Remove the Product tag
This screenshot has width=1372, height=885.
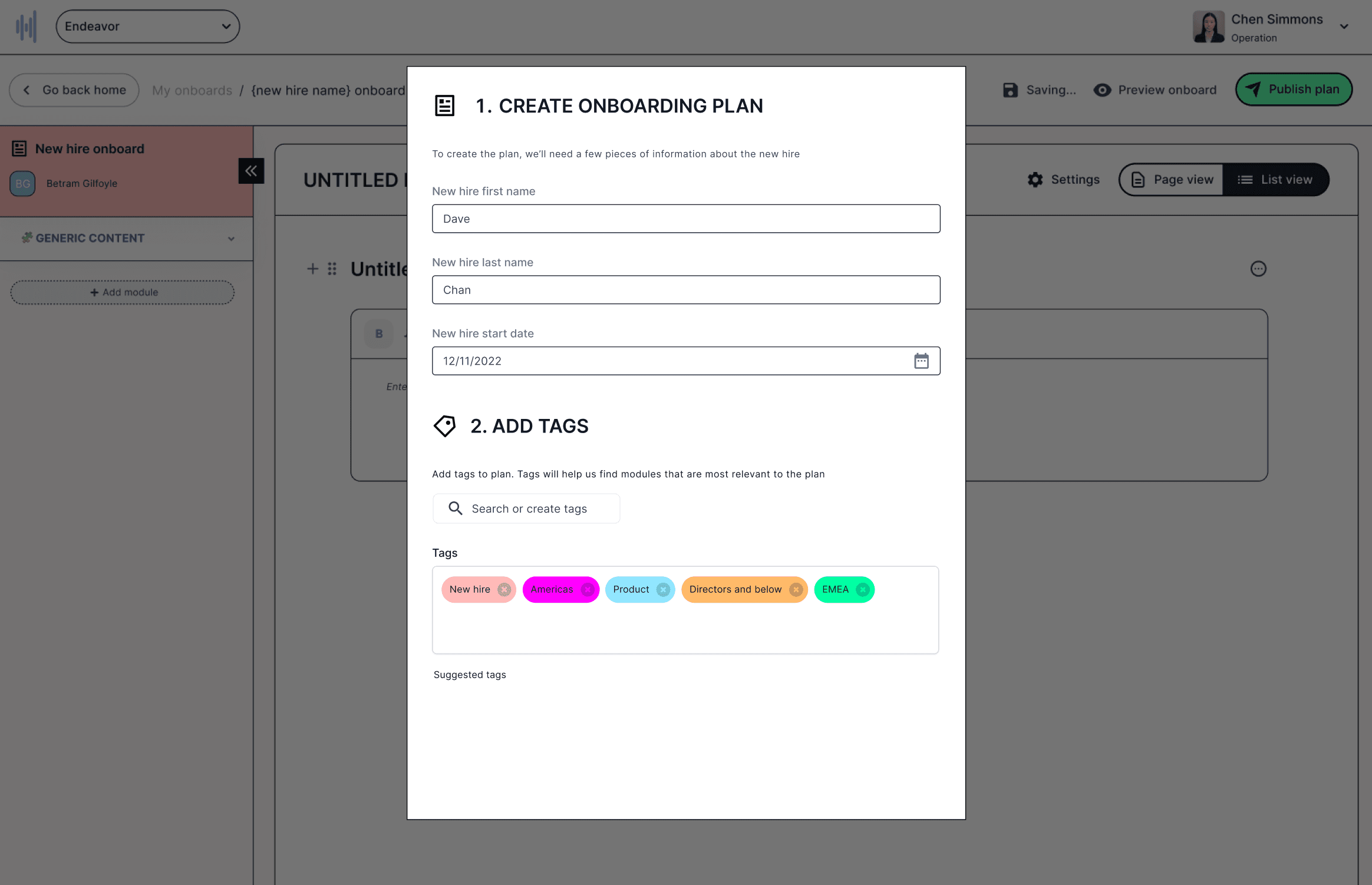point(663,589)
